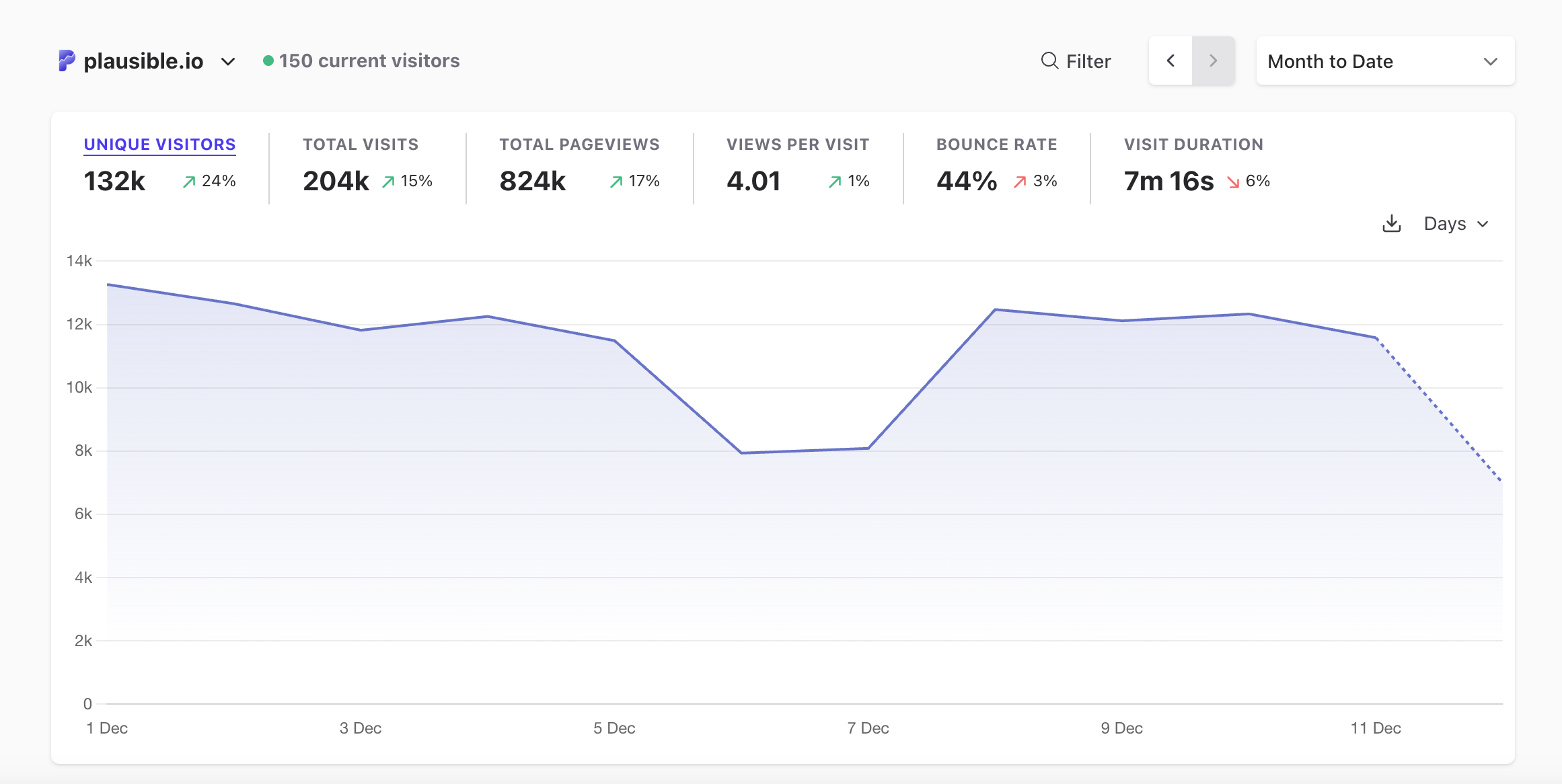This screenshot has height=784, width=1562.
Task: Click the chart peak on 8 Dec
Action: pyautogui.click(x=996, y=309)
